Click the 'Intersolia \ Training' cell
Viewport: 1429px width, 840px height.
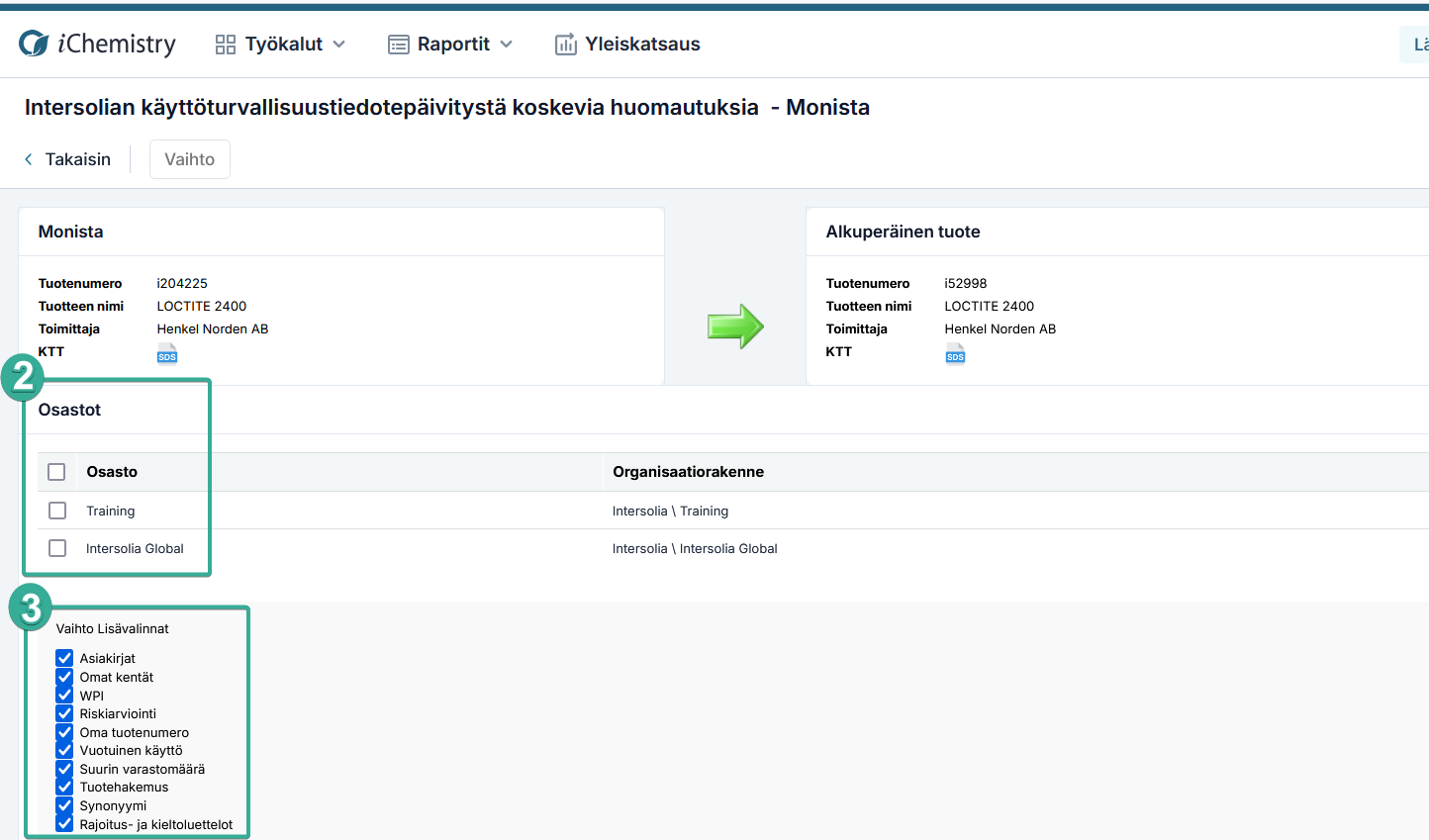click(670, 511)
